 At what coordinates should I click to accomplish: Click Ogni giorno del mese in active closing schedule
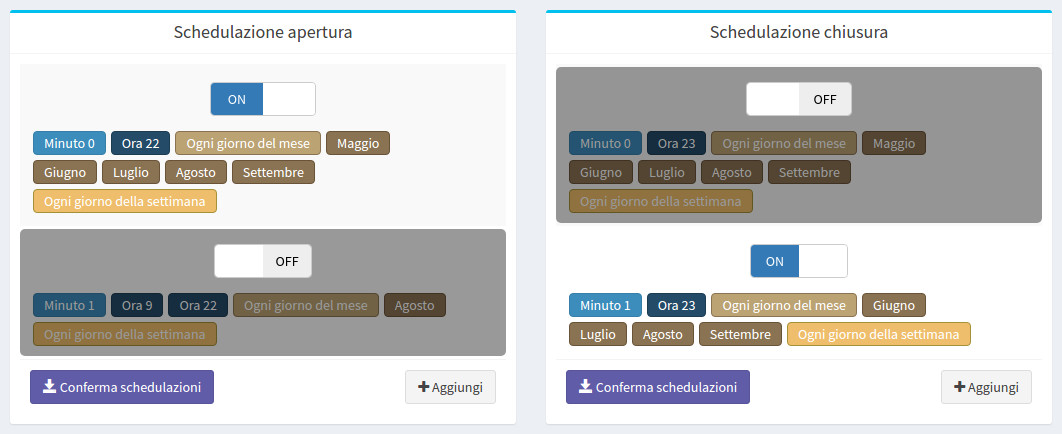point(784,305)
